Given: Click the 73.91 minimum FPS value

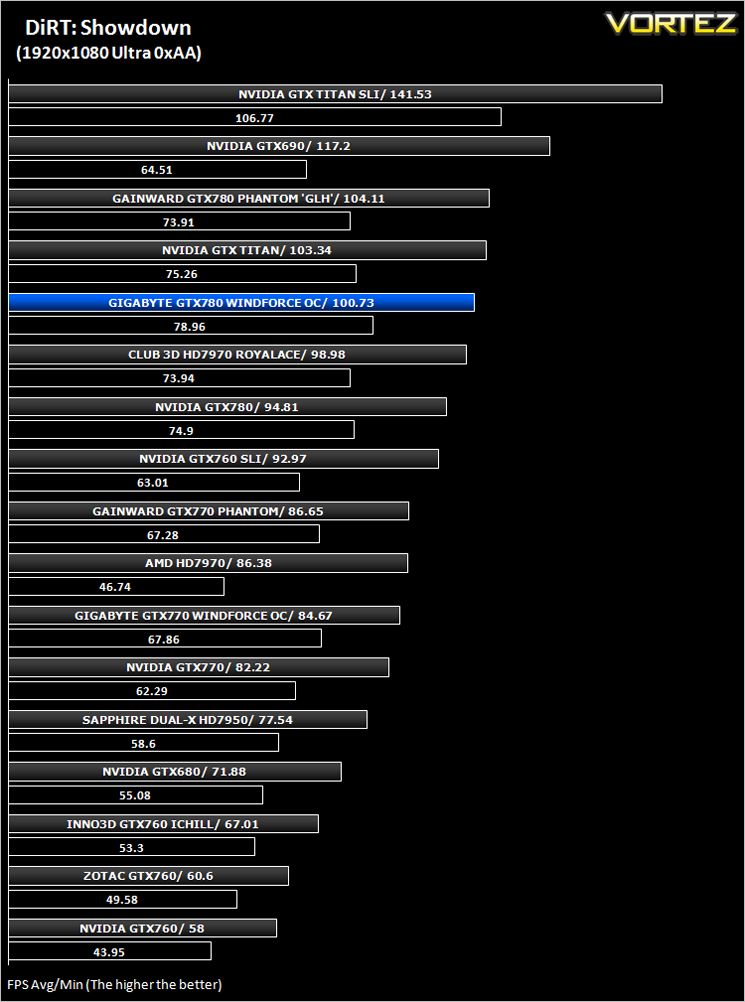Looking at the screenshot, I should (x=179, y=222).
